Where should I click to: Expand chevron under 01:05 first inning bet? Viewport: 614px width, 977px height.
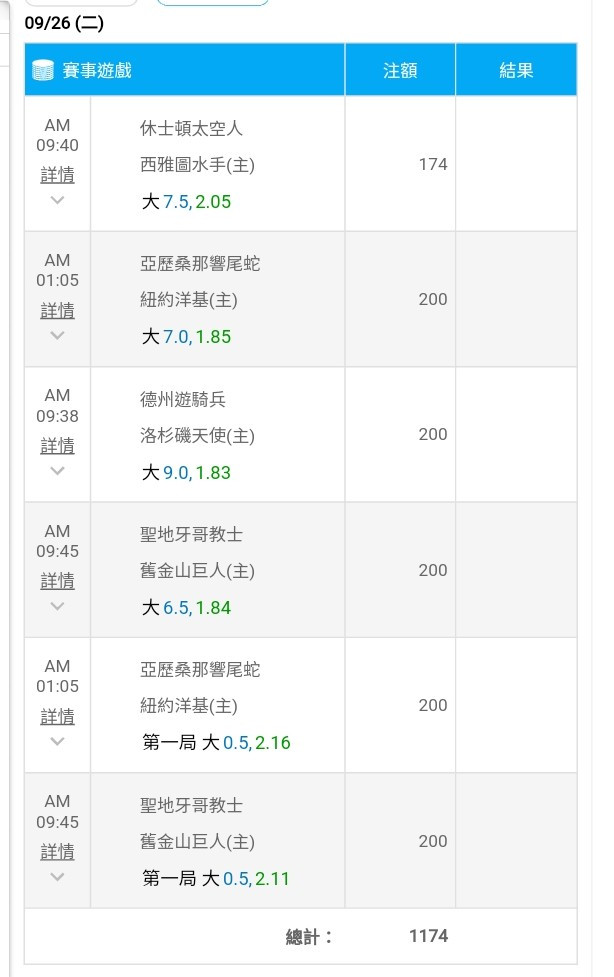(57, 741)
